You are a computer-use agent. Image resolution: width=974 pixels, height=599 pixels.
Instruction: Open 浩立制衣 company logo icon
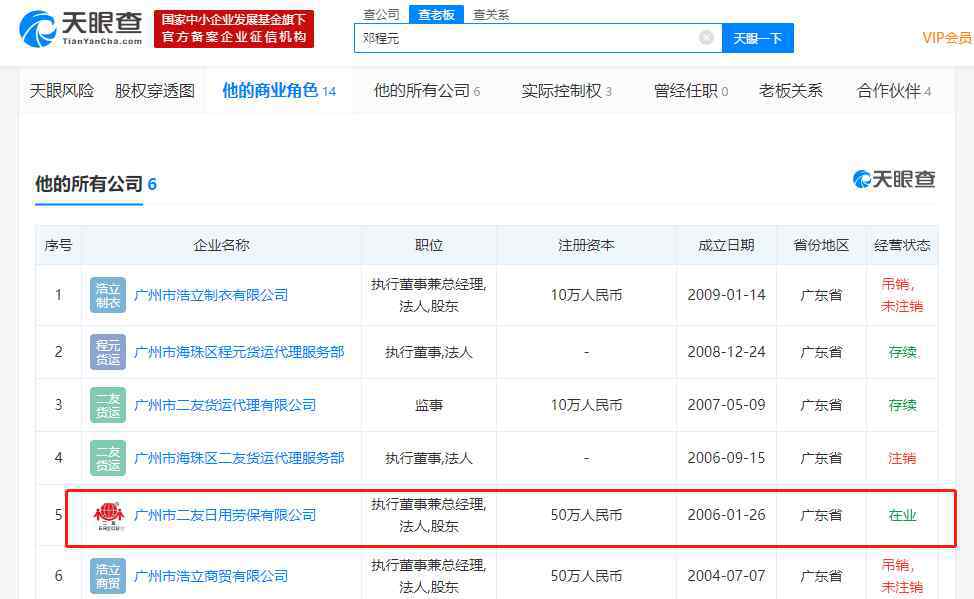coord(107,295)
